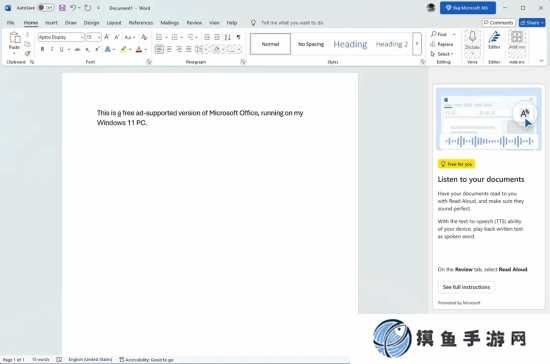Sort the selected text
550x364 pixels.
coord(228,37)
